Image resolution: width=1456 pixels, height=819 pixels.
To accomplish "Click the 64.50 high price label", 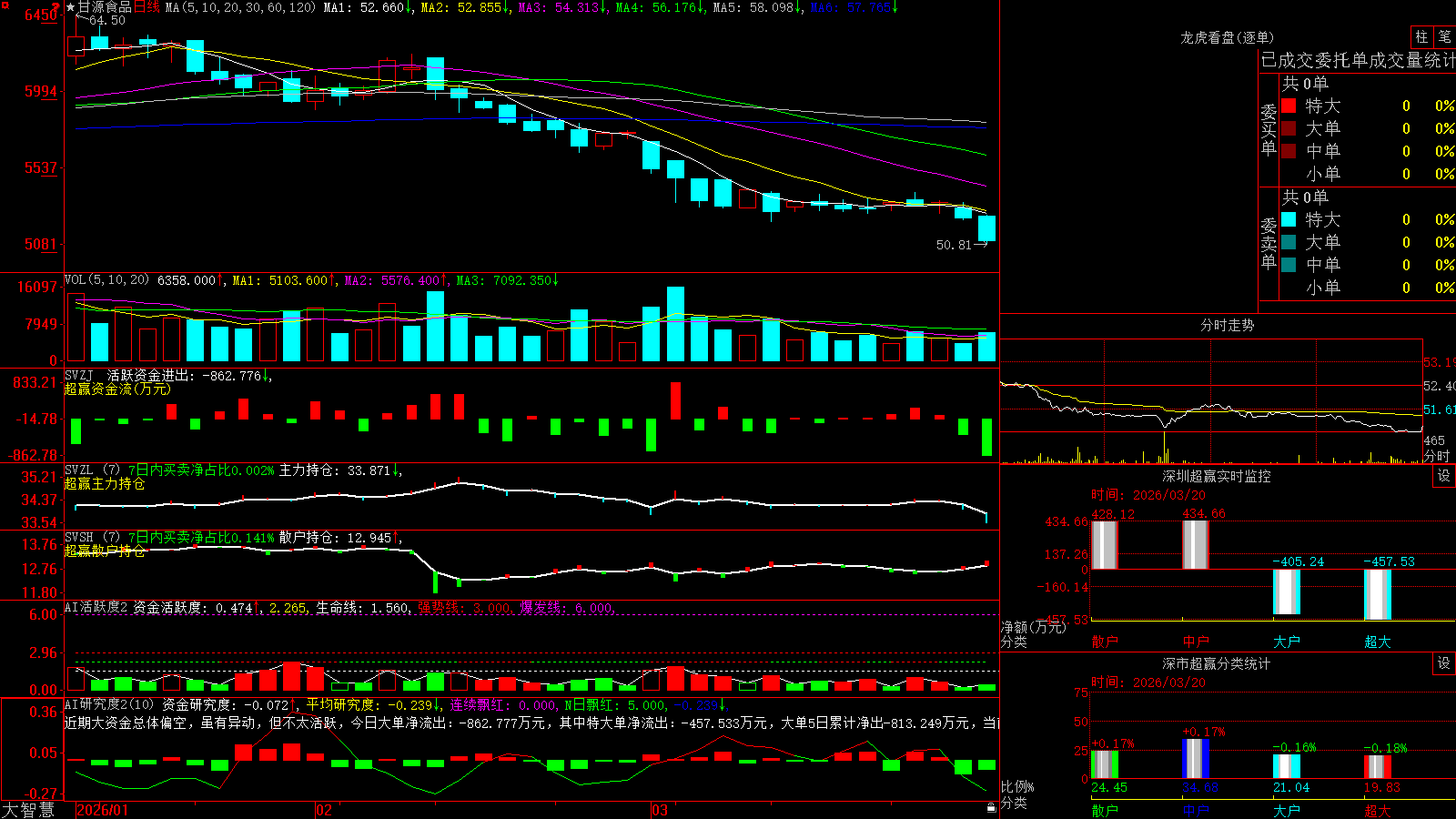I will [x=107, y=20].
